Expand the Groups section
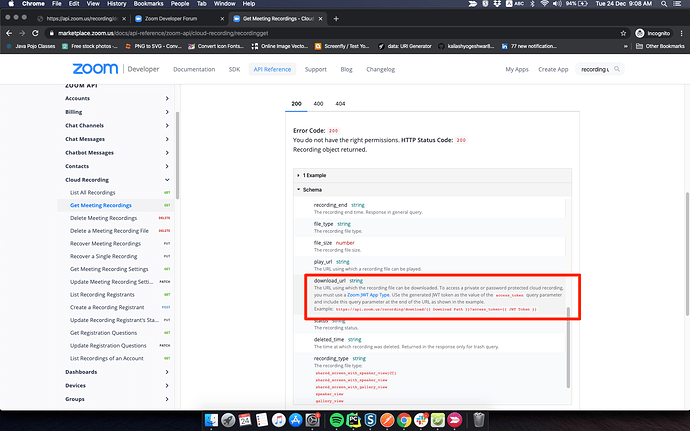690x431 pixels. (x=167, y=399)
